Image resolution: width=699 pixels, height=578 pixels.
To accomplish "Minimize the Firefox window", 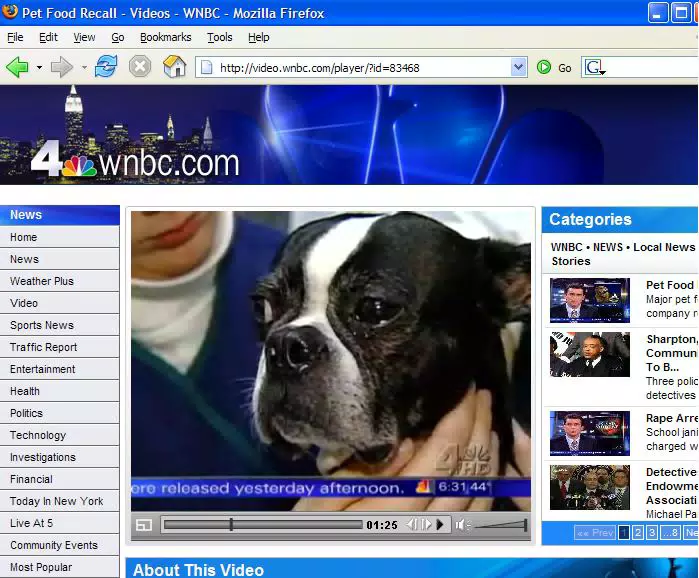I will point(658,12).
